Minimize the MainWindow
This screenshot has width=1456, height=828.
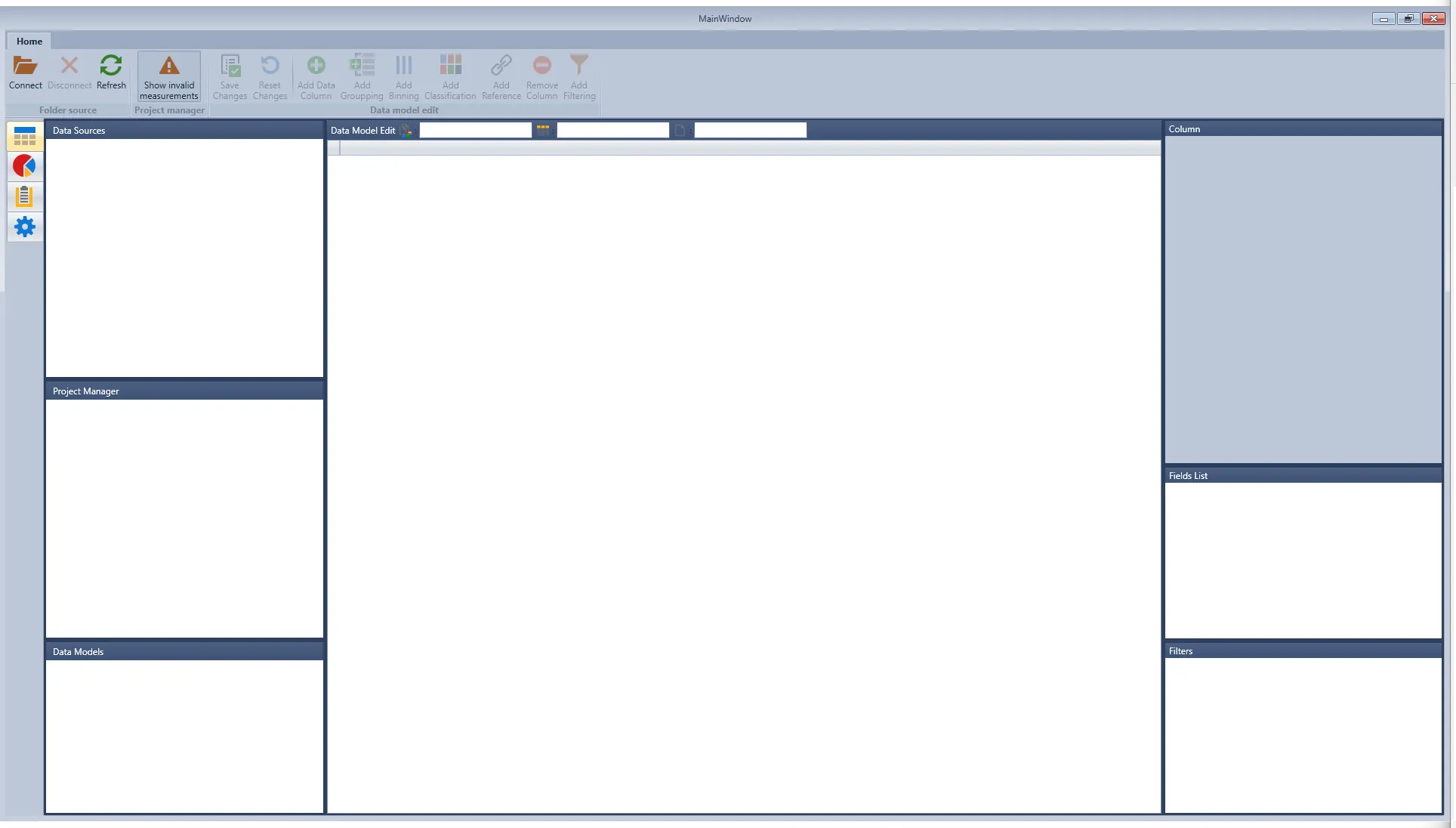pos(1384,19)
